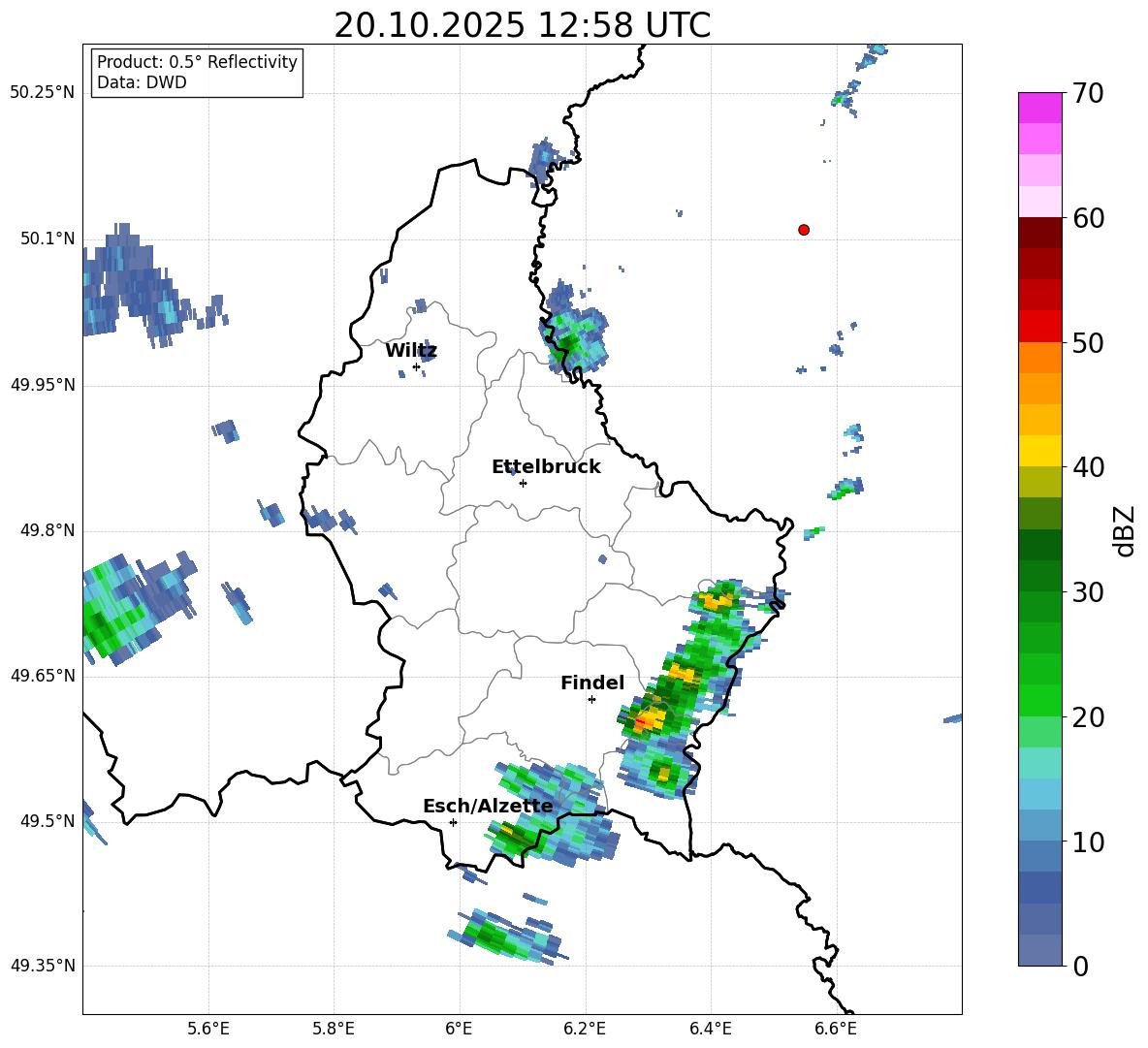Select the Esch/Alzette city label
Image resolution: width=1148 pixels, height=1048 pixels.
pos(488,806)
